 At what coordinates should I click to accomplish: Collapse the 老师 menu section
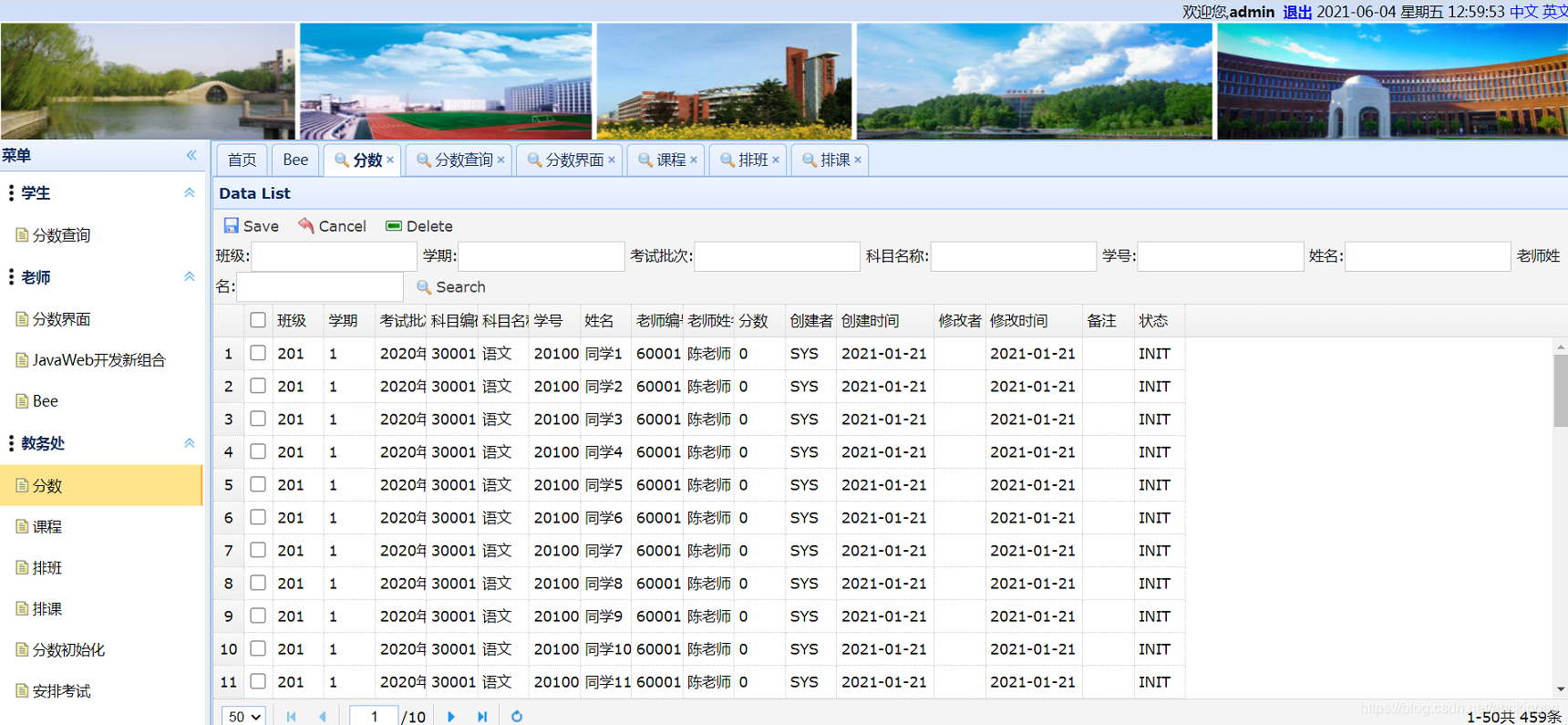[x=190, y=276]
